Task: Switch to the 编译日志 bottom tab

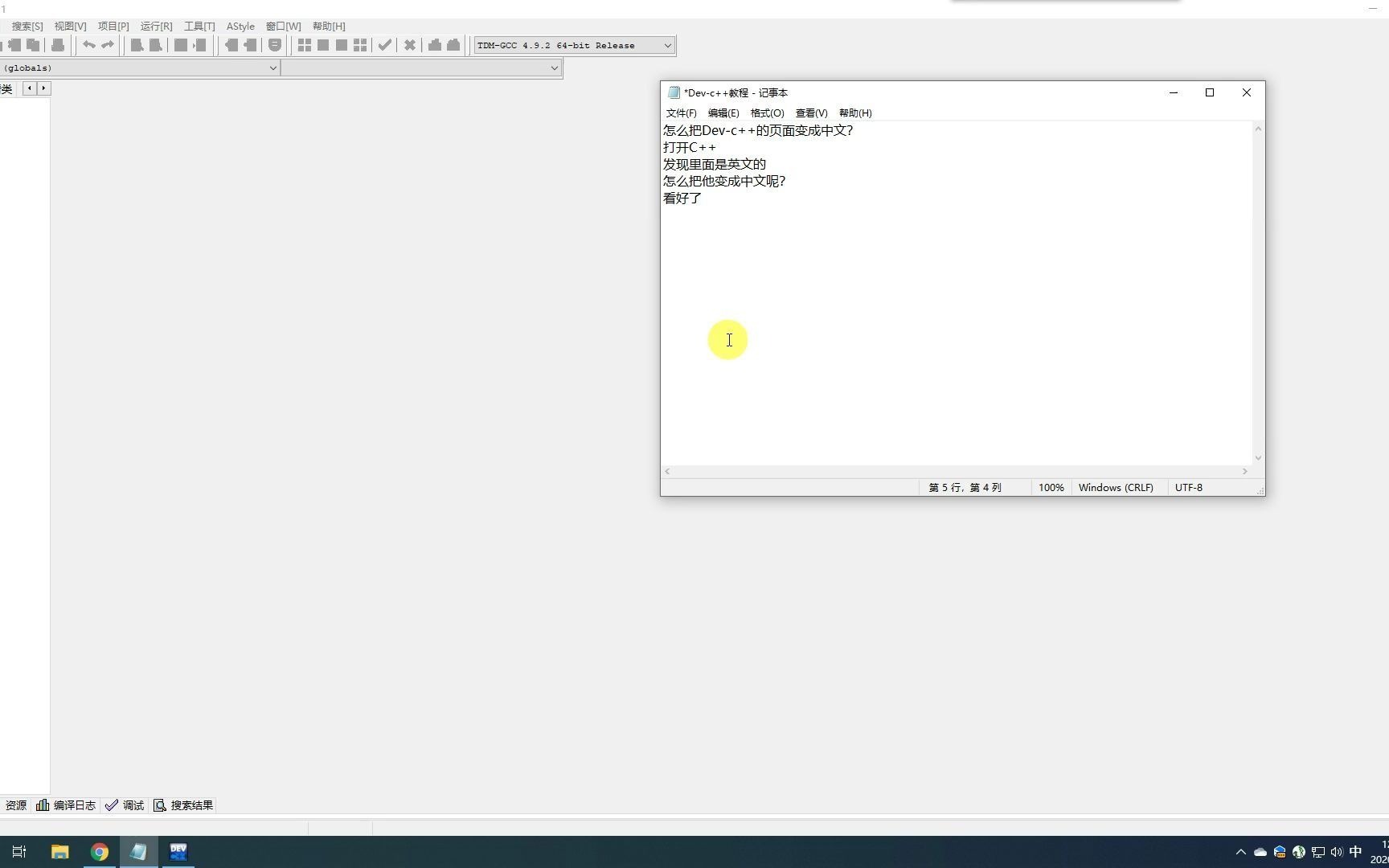Action: [66, 805]
